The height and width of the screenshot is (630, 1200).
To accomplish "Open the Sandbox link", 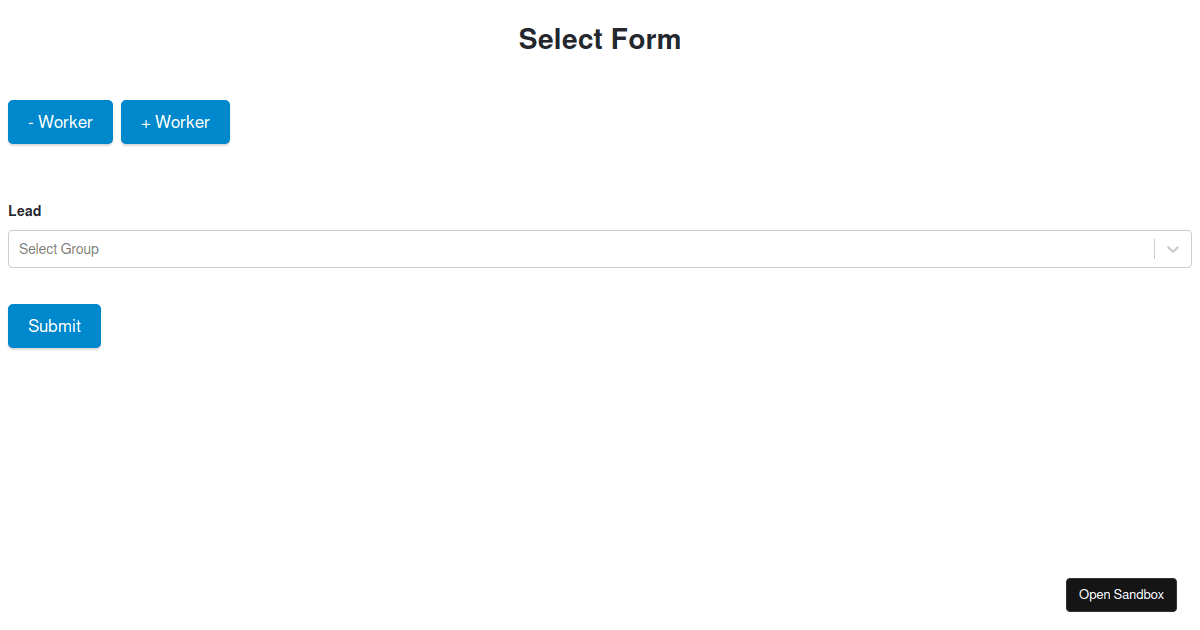I will pos(1121,594).
